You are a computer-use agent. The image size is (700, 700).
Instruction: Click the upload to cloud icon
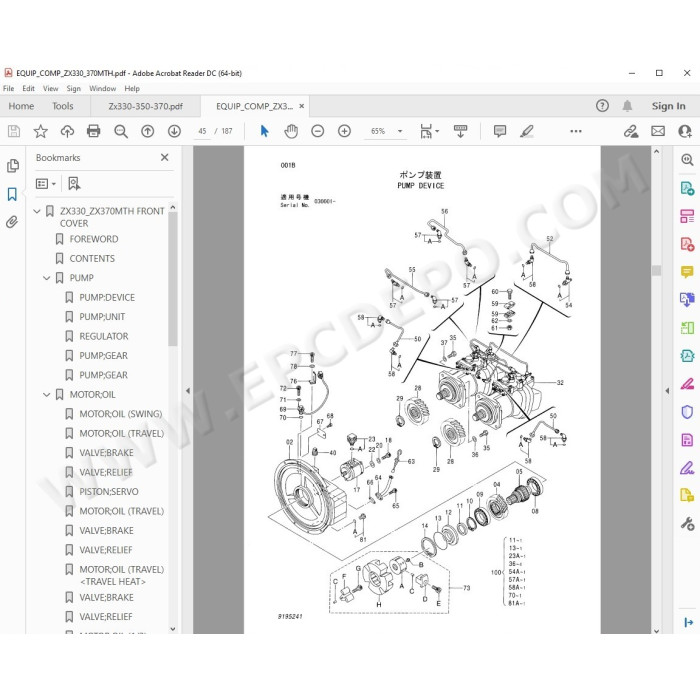(67, 131)
